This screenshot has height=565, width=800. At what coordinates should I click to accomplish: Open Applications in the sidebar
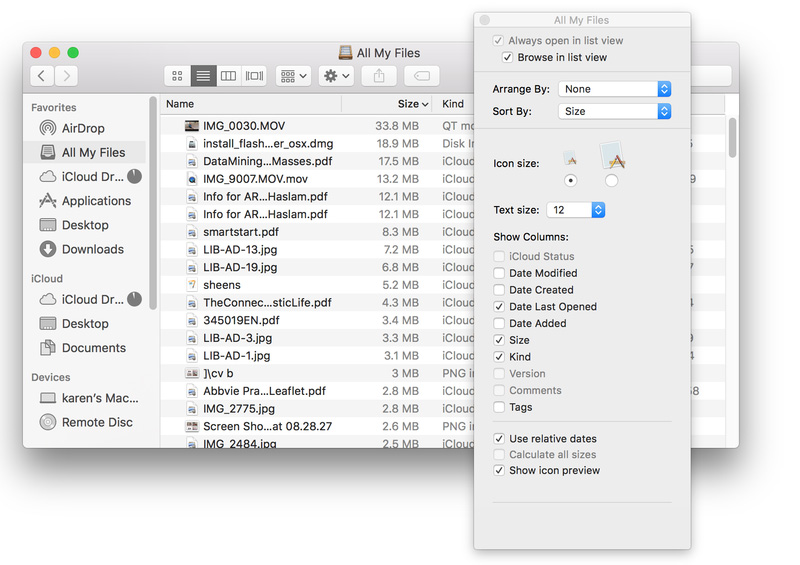(x=84, y=201)
